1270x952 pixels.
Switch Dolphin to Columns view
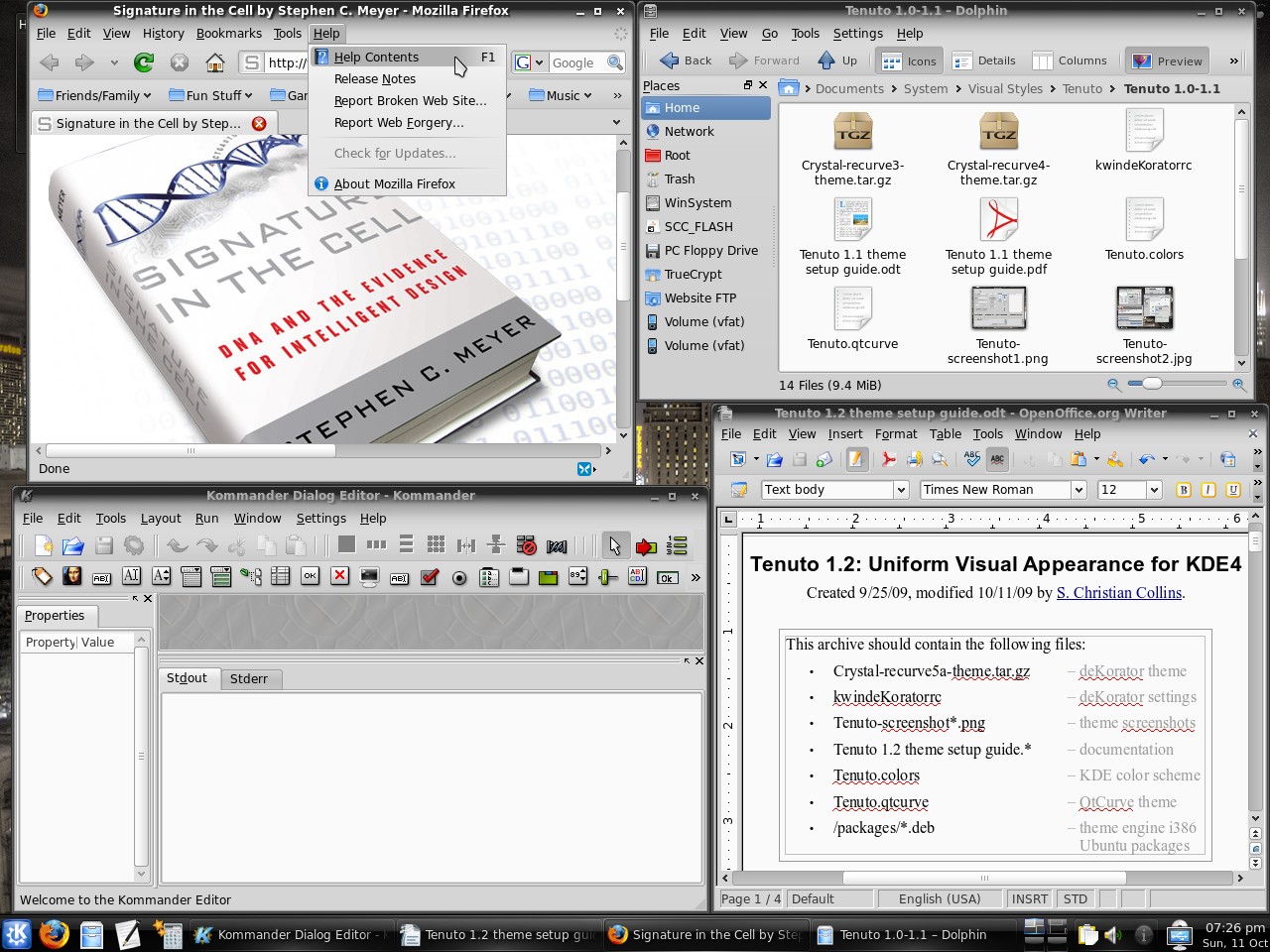pos(1070,60)
